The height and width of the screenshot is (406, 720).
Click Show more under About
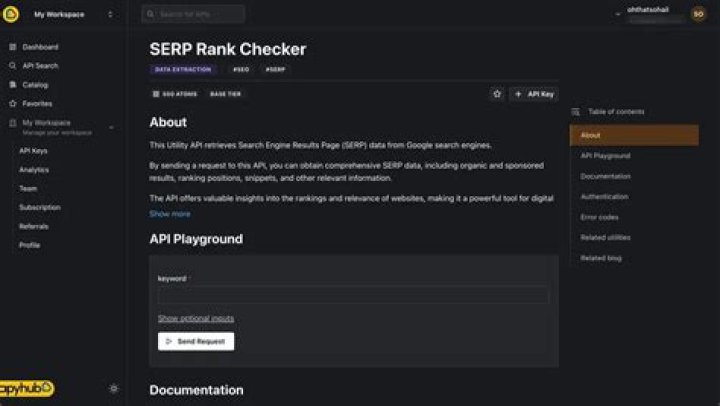(170, 214)
